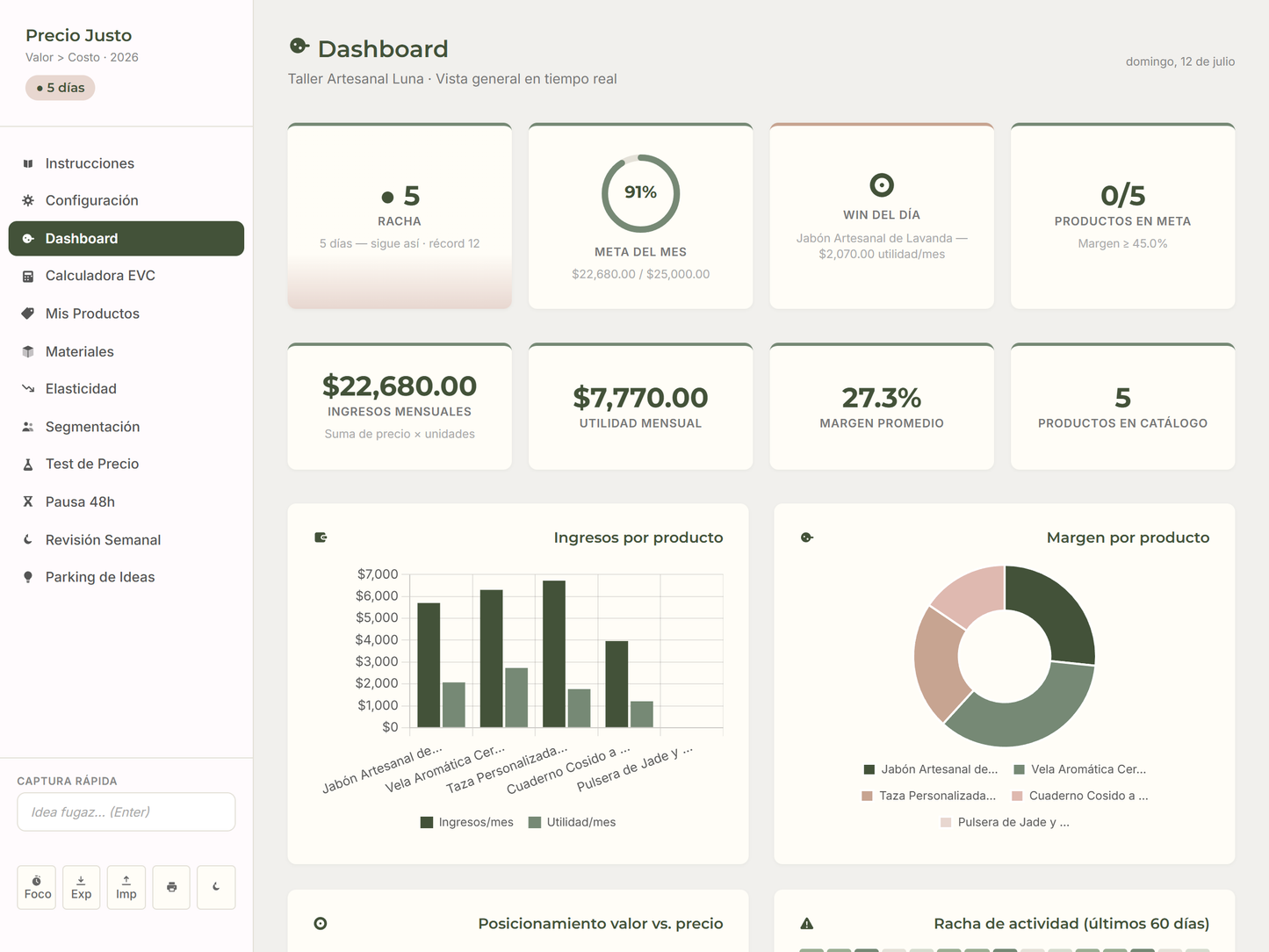Open Revisión Semanal

pos(126,540)
